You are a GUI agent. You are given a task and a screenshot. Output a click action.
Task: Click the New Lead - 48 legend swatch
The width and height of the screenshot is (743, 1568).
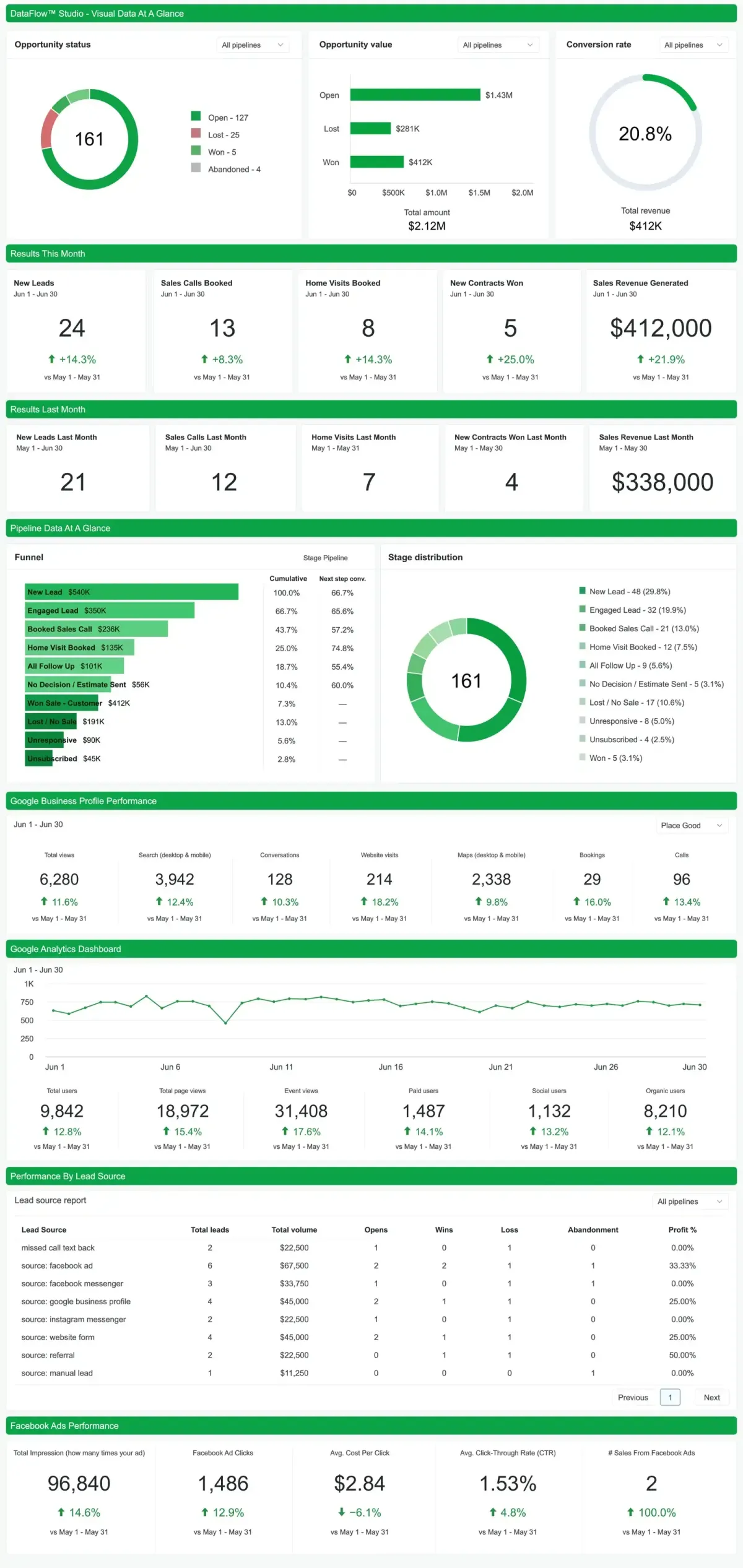pyautogui.click(x=582, y=591)
